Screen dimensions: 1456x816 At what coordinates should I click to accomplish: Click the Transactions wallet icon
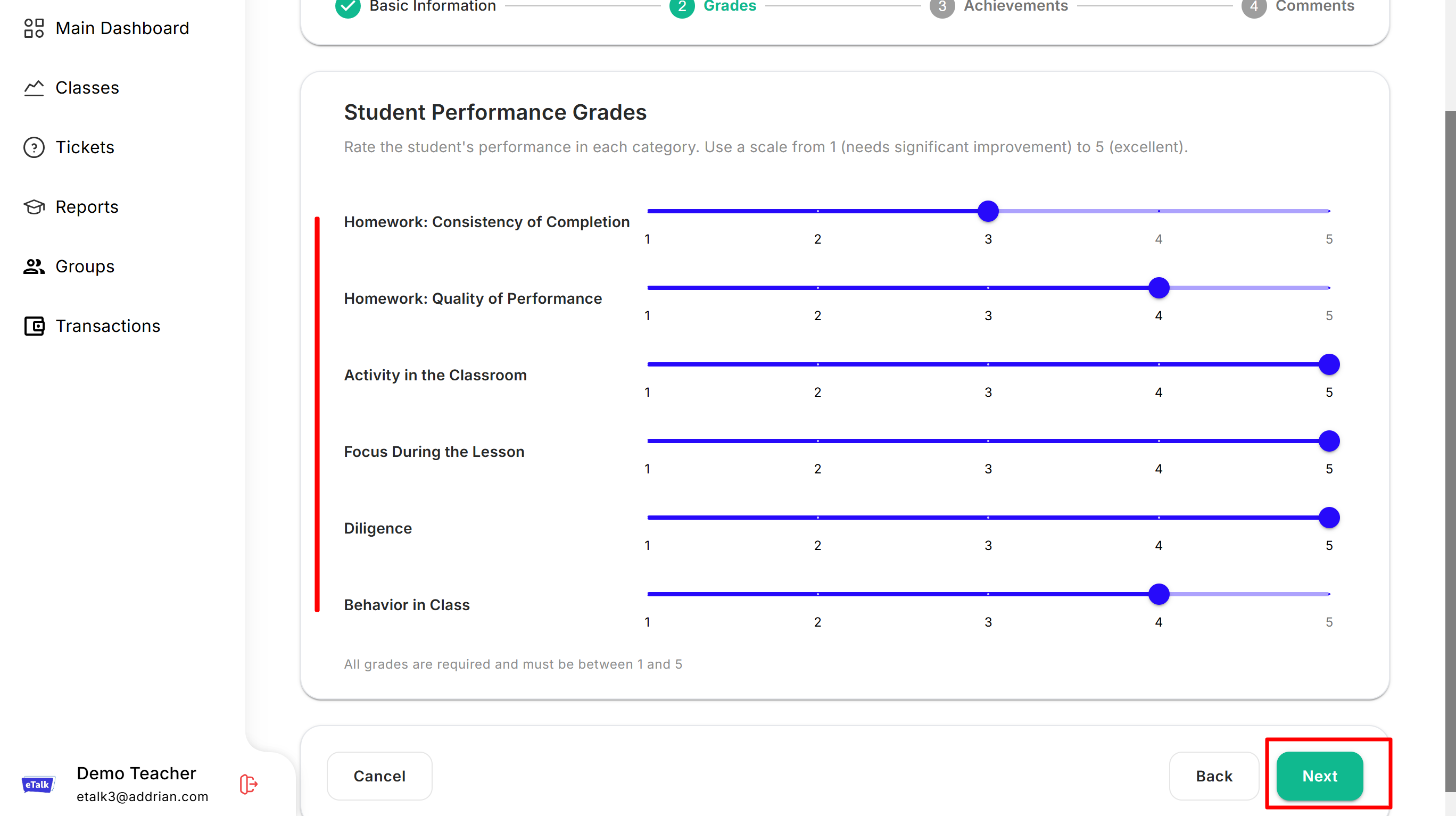[34, 326]
